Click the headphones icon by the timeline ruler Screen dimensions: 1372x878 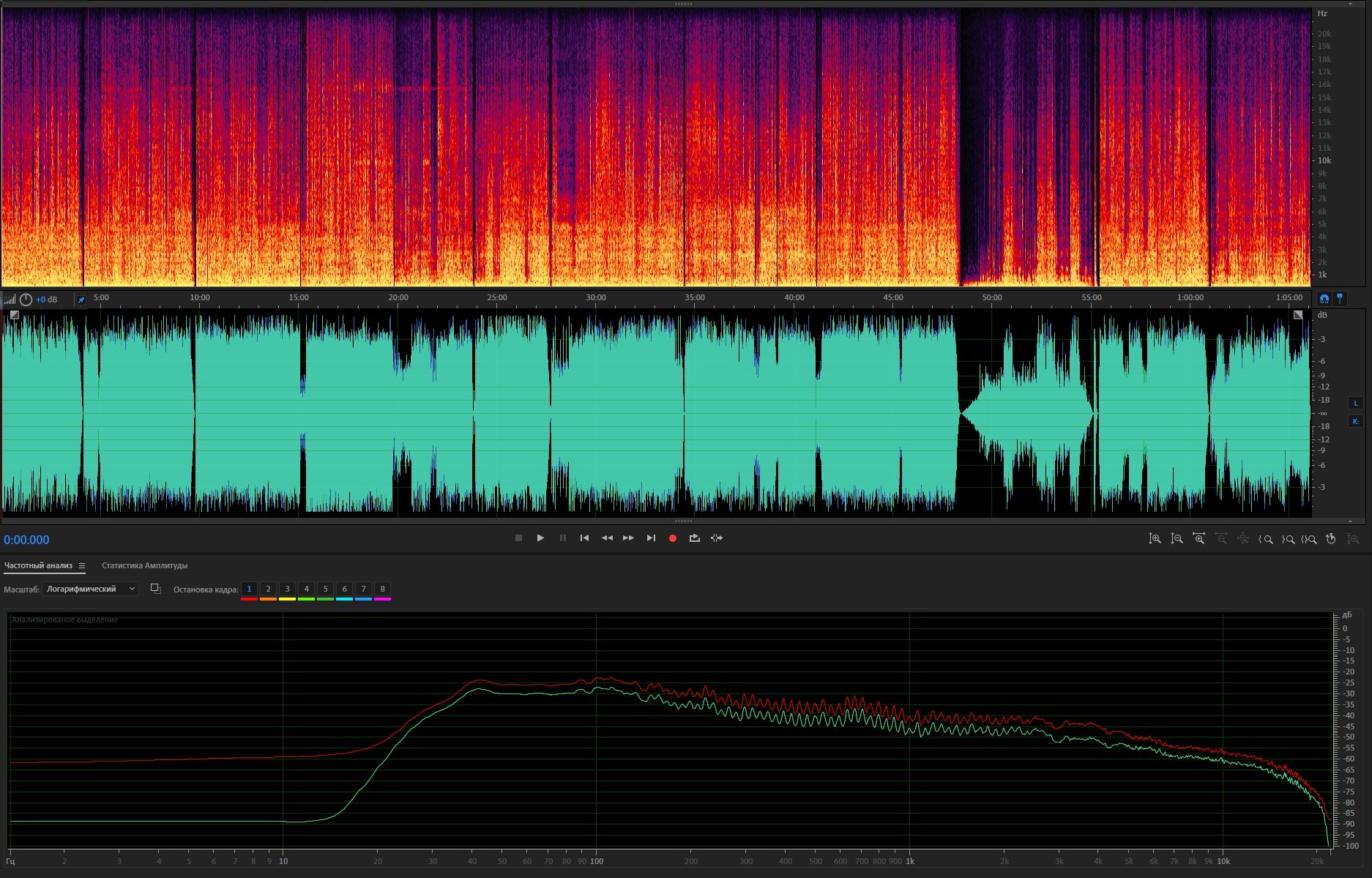click(1324, 299)
